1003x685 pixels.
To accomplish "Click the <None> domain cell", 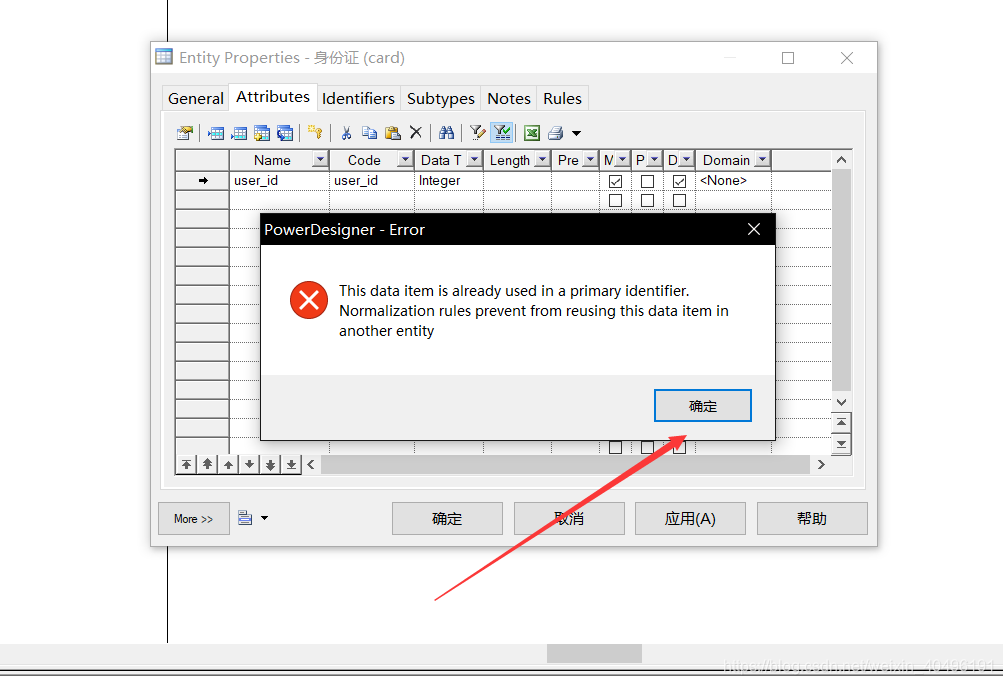I will pos(733,181).
